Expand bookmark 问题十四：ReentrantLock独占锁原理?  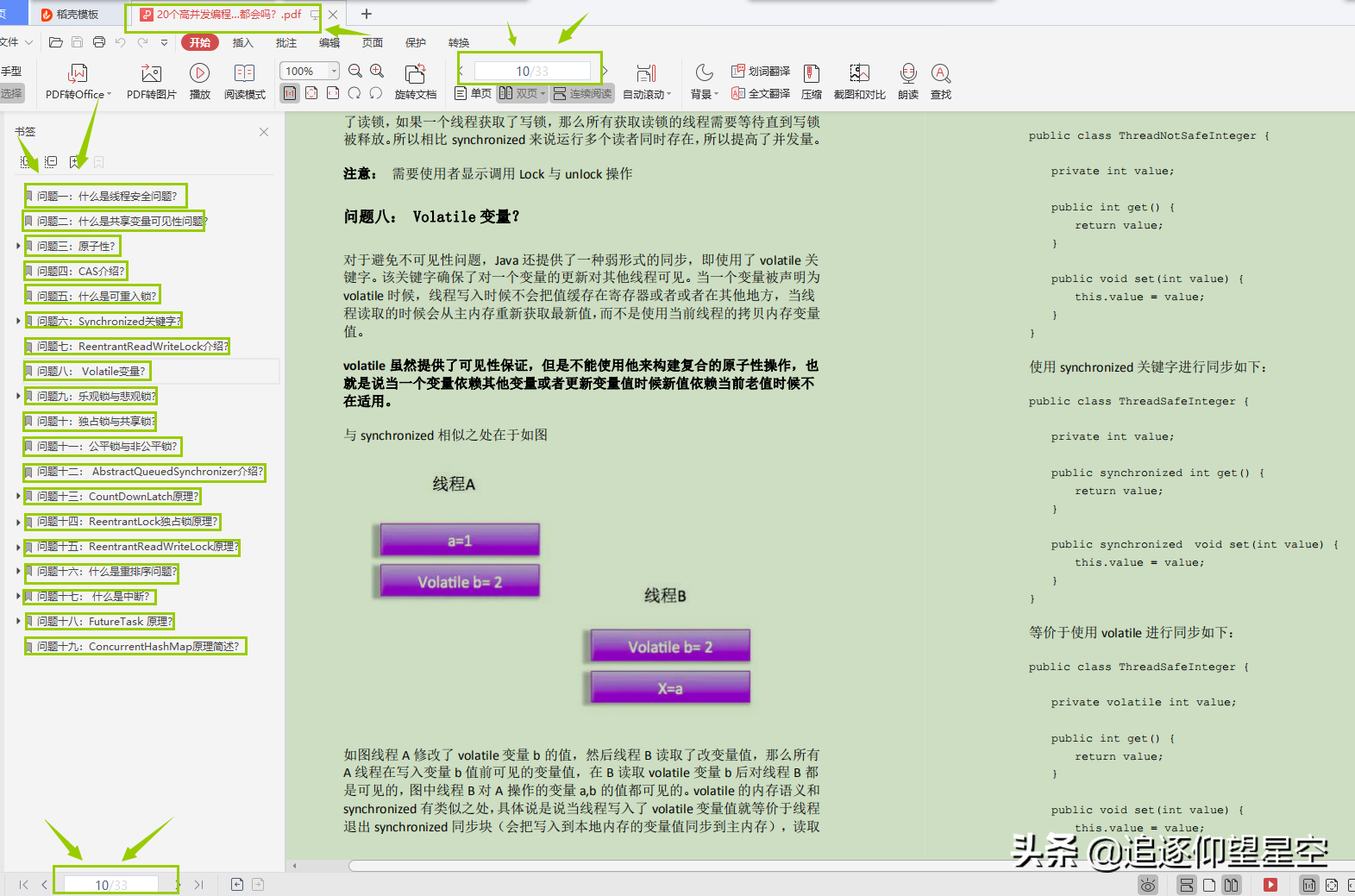click(18, 521)
